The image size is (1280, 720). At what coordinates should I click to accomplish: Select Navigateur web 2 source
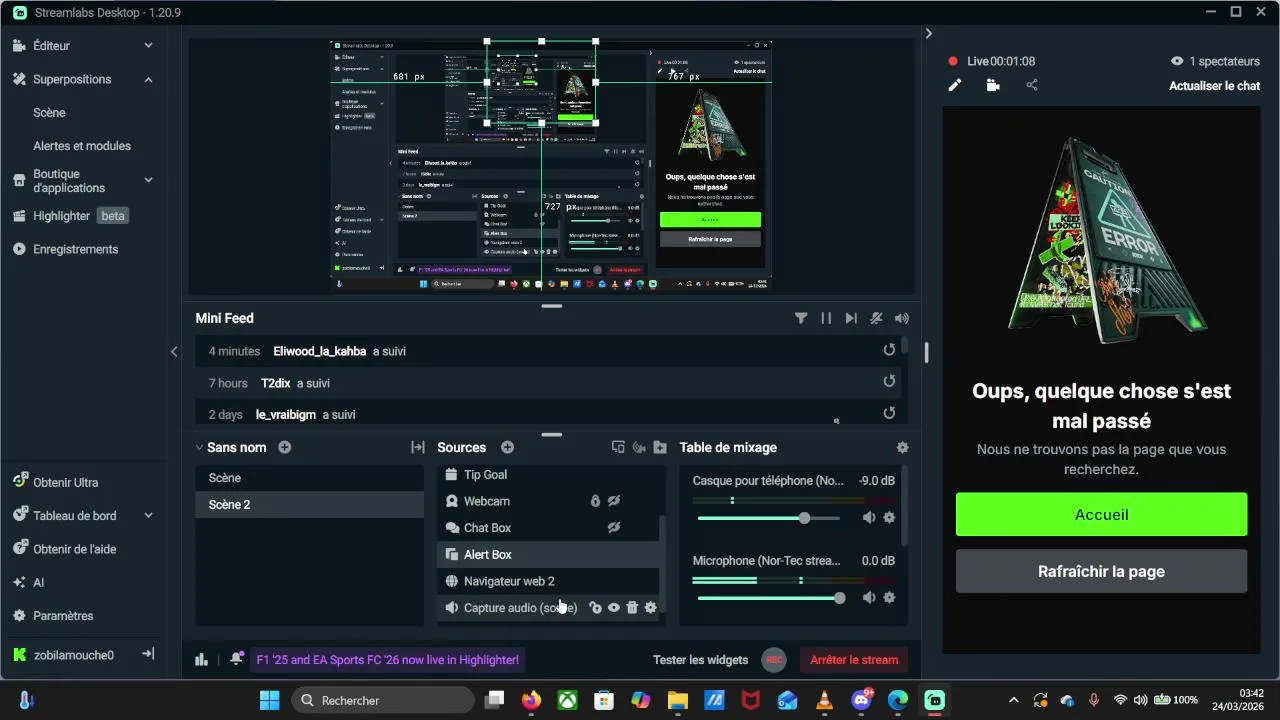548,581
